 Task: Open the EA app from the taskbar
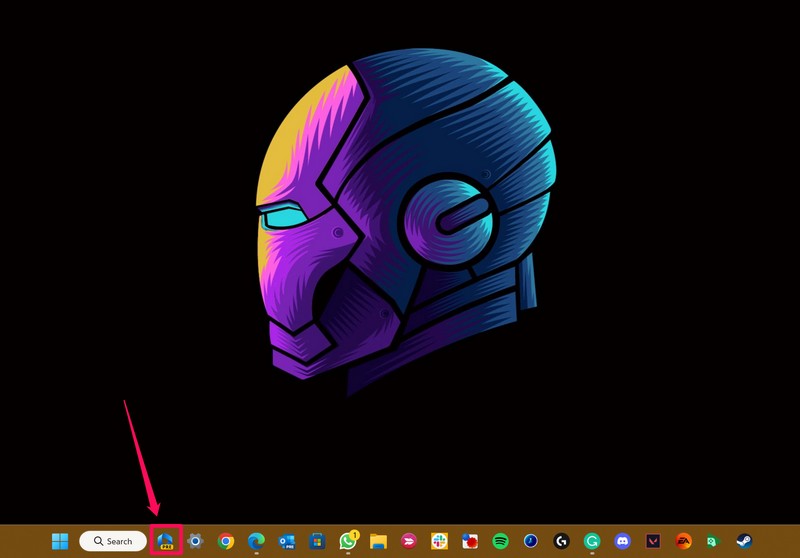(684, 541)
